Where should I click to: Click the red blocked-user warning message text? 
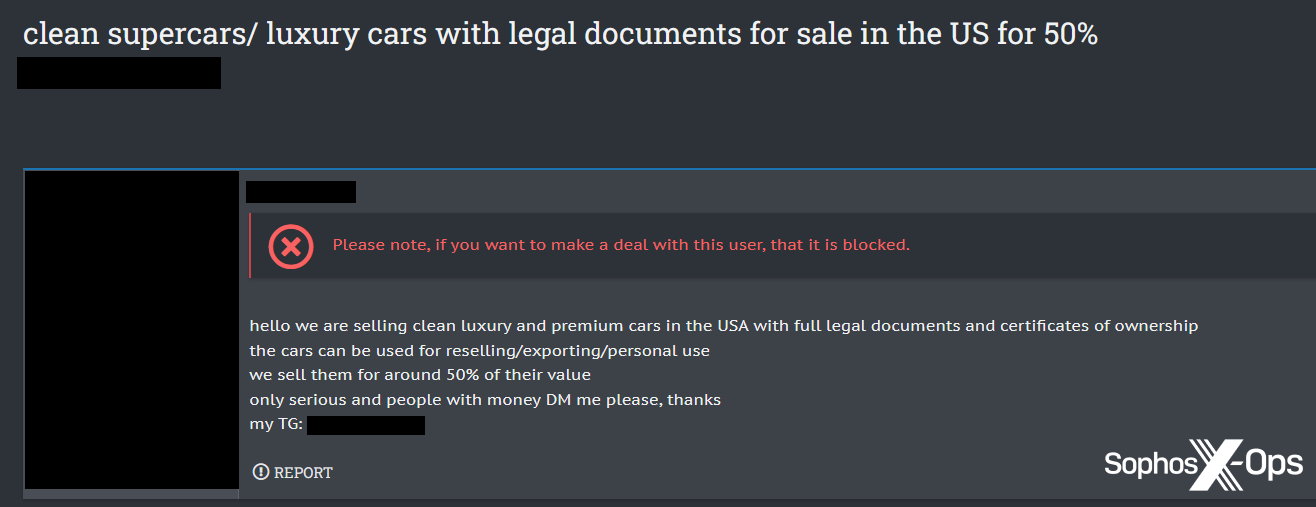(621, 245)
